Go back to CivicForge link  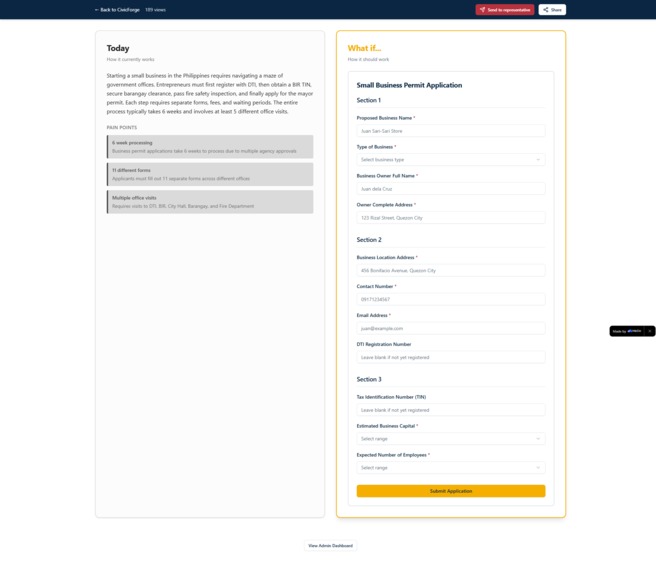(117, 10)
